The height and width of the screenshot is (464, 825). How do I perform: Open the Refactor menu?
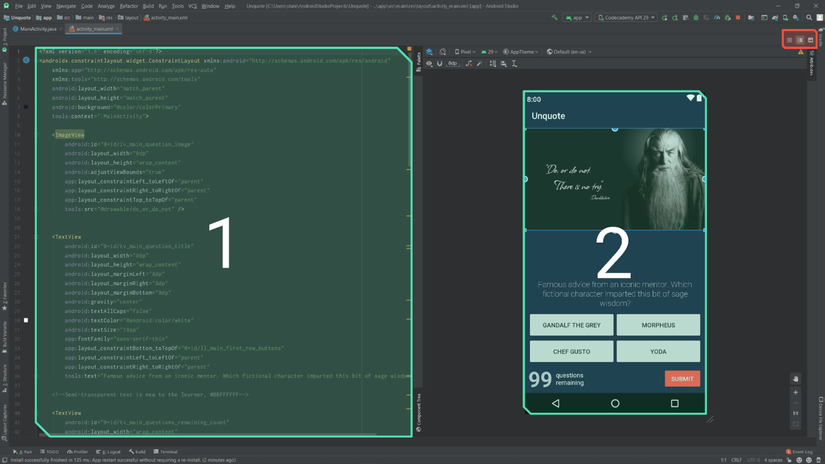coord(128,6)
